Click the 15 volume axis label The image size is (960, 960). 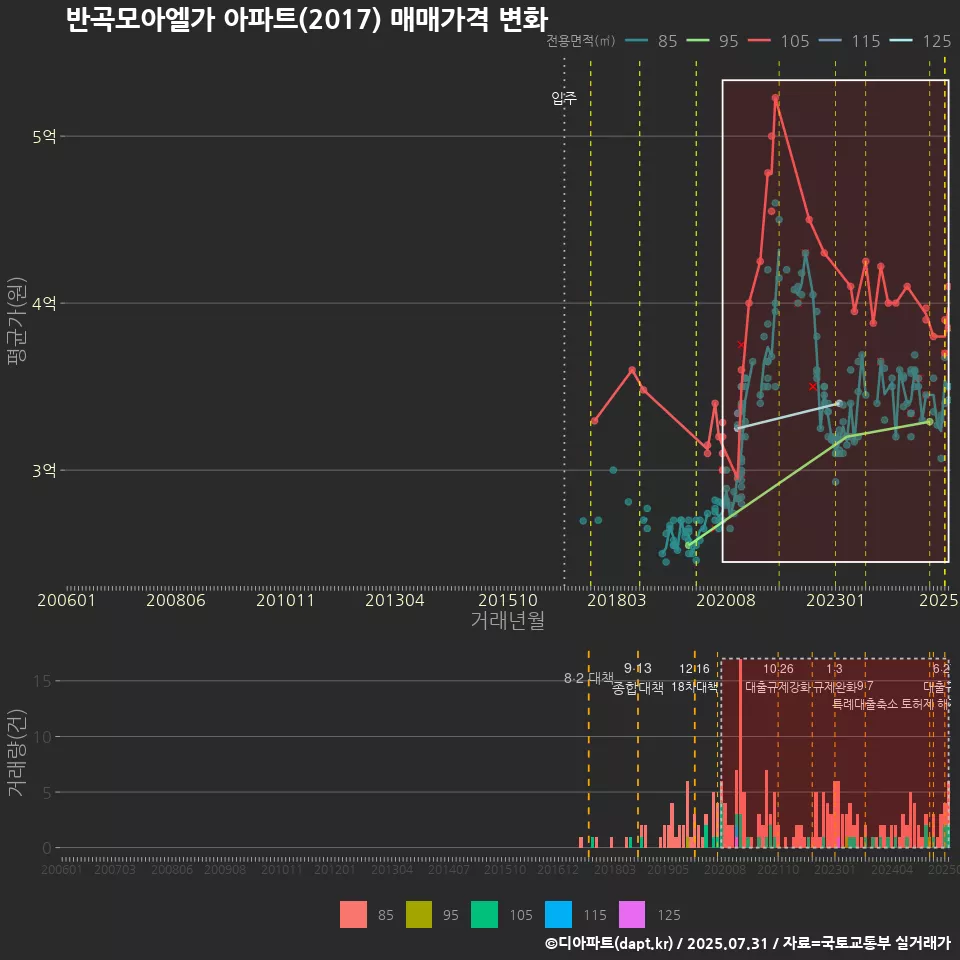click(42, 681)
